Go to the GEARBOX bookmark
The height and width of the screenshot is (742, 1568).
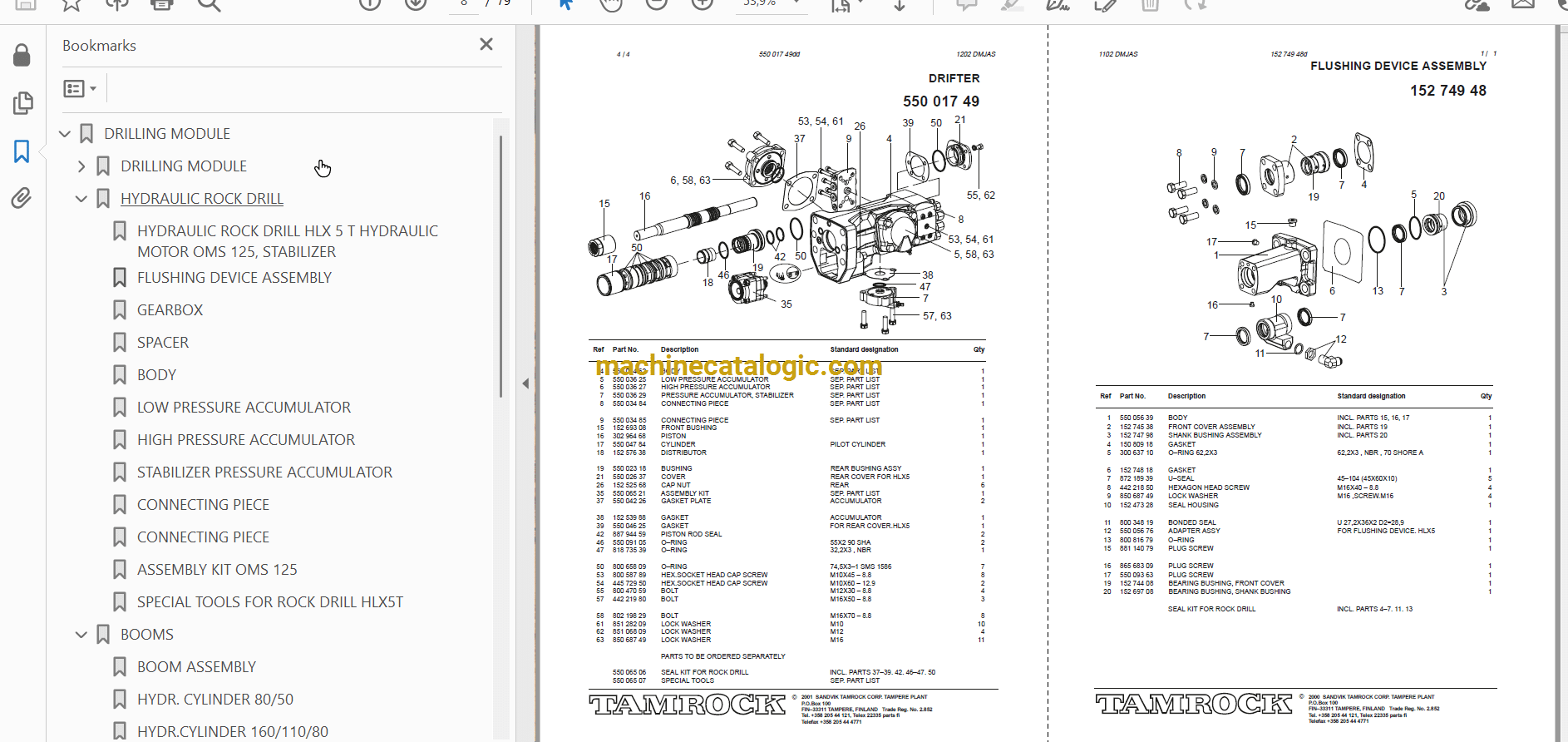pos(170,310)
